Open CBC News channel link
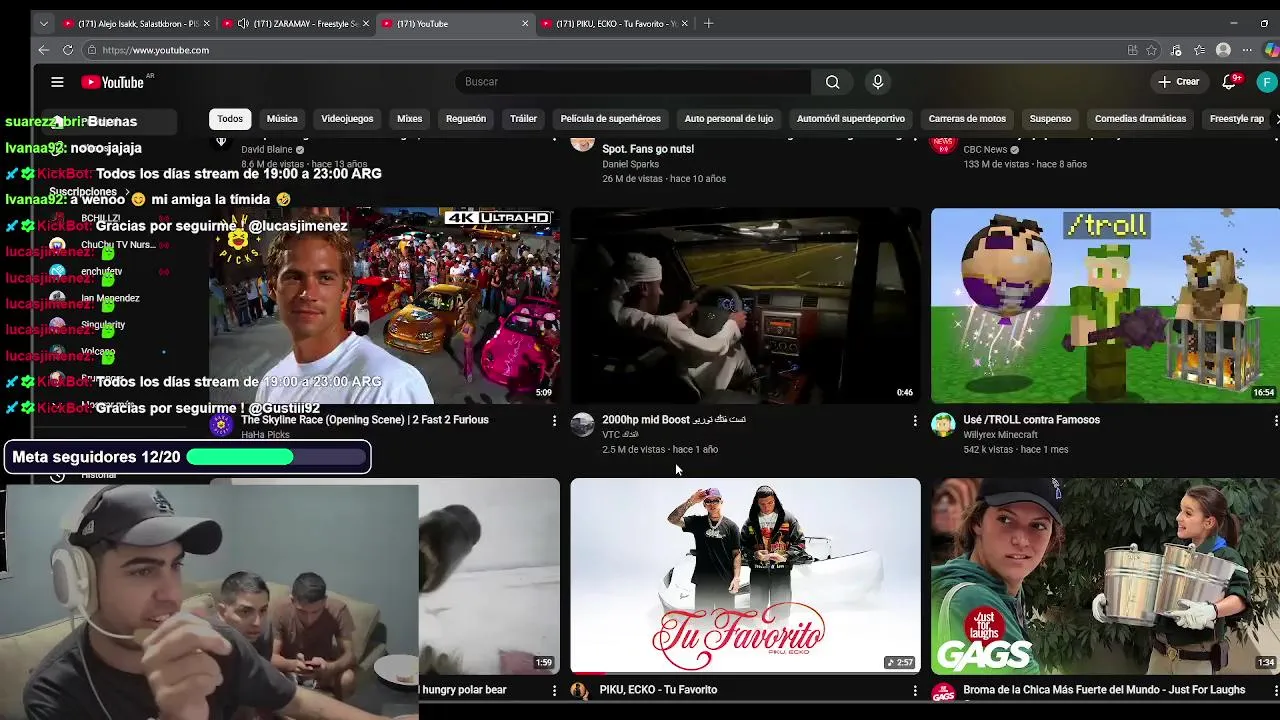The width and height of the screenshot is (1280, 720). coord(985,150)
